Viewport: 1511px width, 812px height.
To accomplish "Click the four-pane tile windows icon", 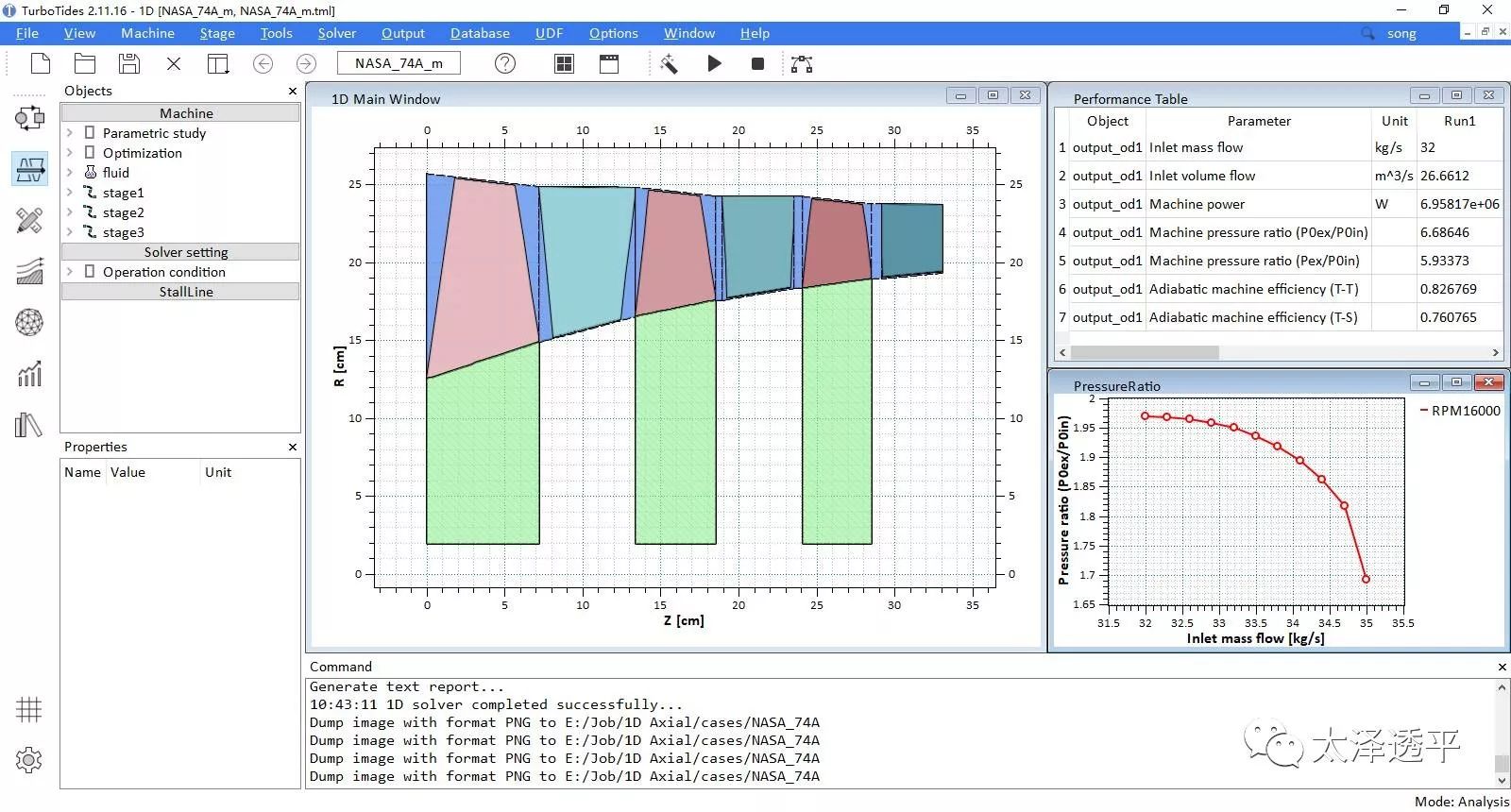I will click(x=564, y=64).
